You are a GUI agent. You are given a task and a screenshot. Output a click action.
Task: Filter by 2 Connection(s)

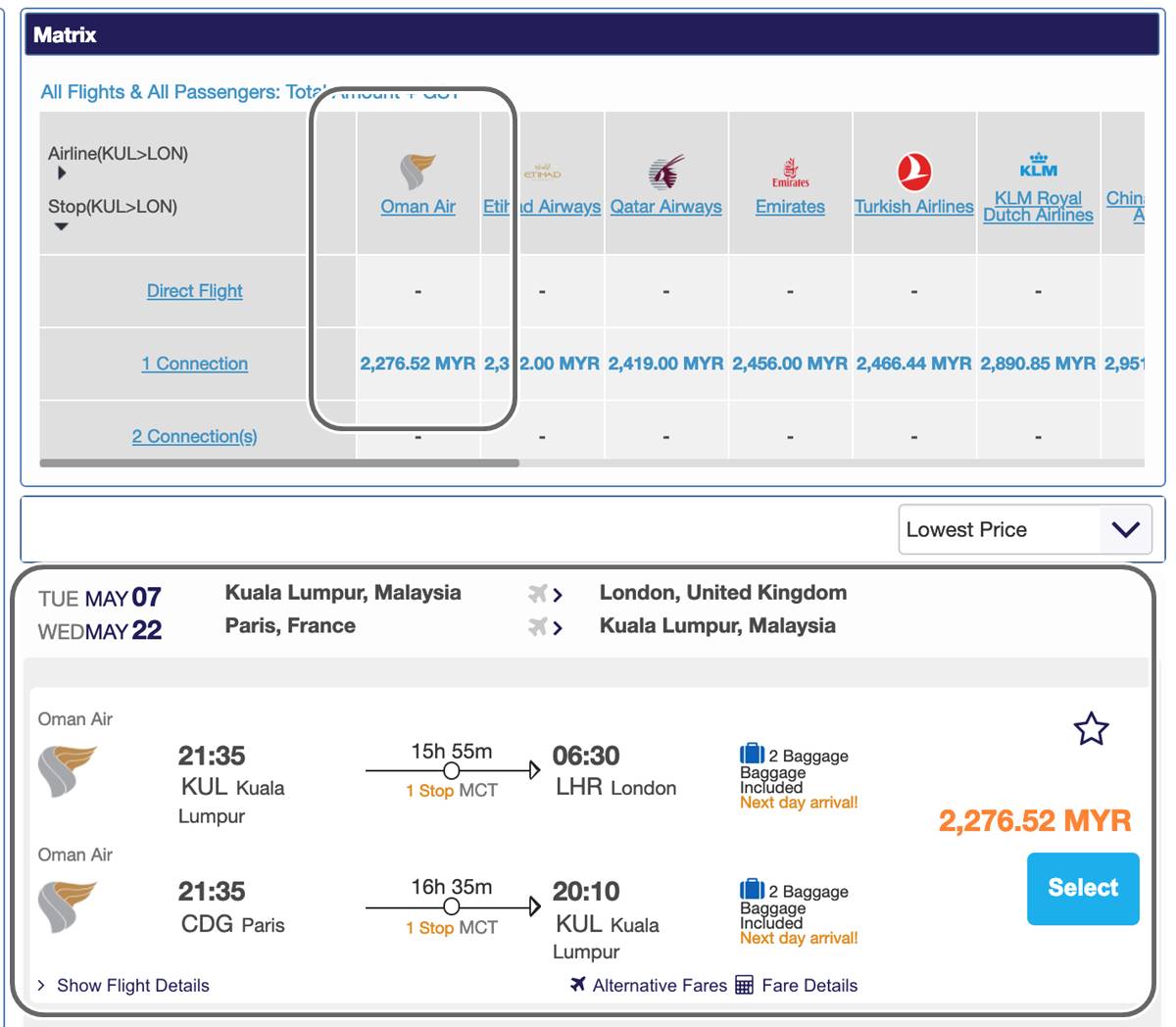tap(194, 436)
